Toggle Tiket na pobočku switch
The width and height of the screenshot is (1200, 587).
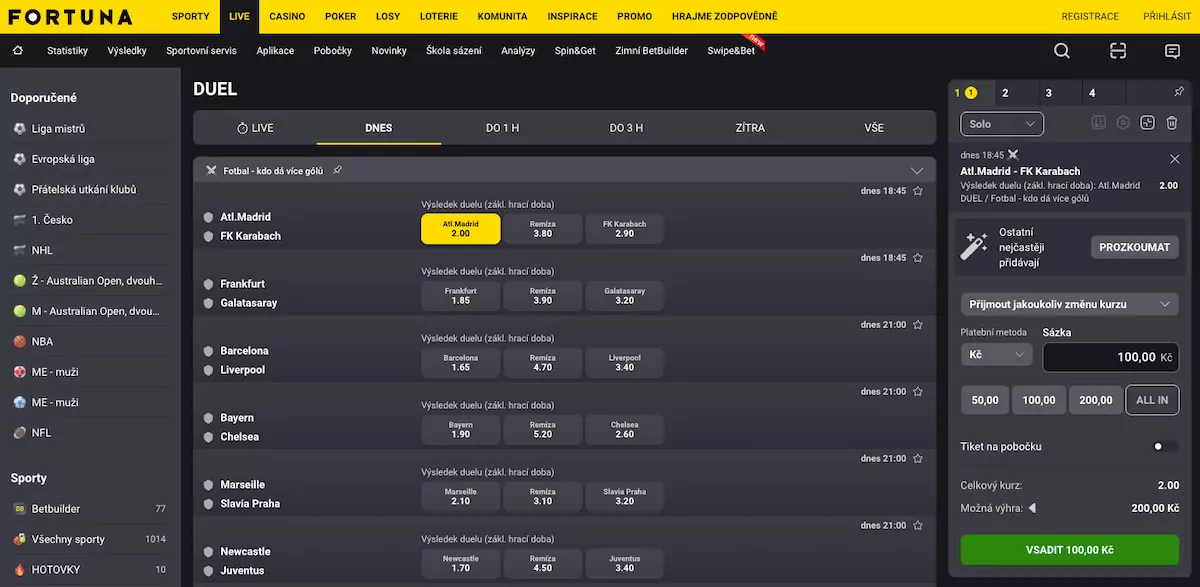[x=1164, y=446]
